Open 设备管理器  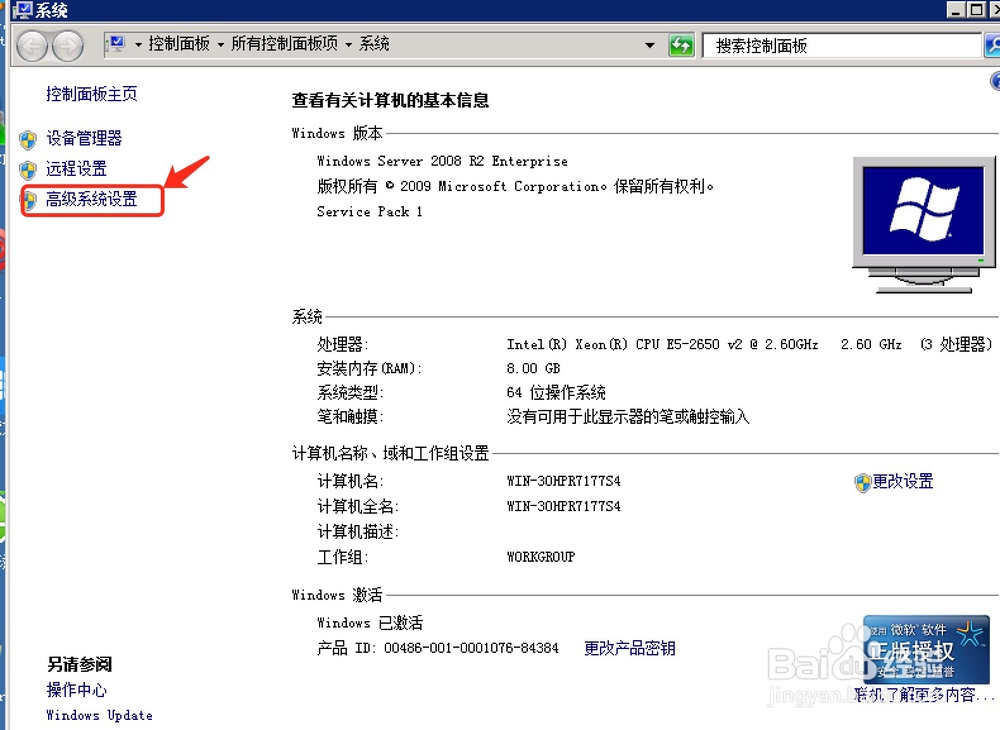[x=84, y=138]
